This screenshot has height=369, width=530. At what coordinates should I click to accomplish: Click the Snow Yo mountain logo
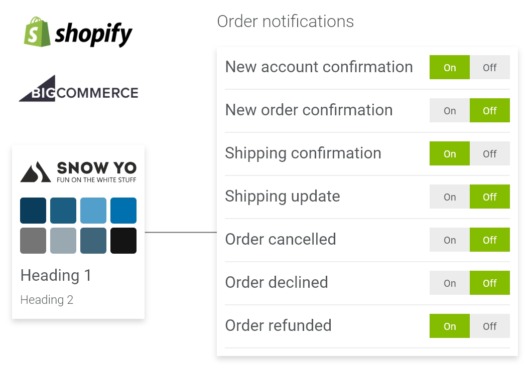(x=35, y=172)
